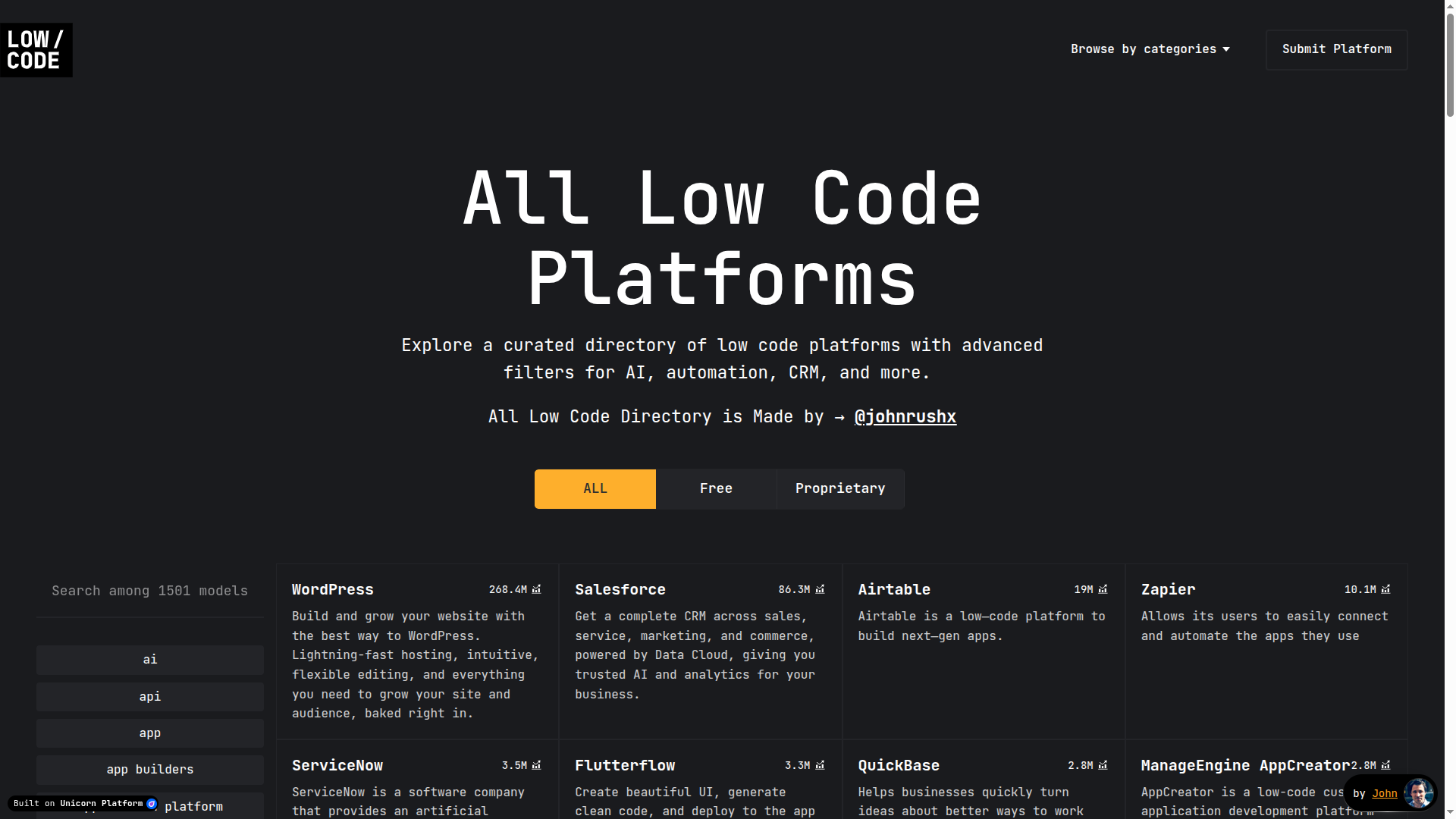Click the search models input field

click(149, 591)
